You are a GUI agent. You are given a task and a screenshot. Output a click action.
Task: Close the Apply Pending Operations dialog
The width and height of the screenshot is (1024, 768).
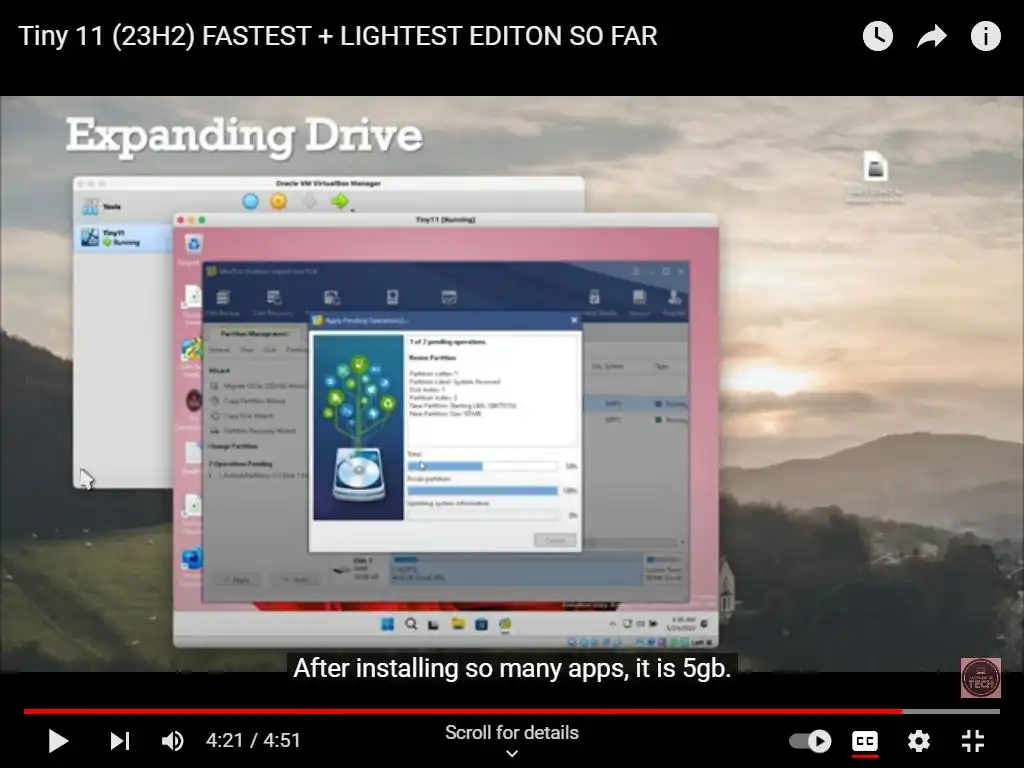574,320
